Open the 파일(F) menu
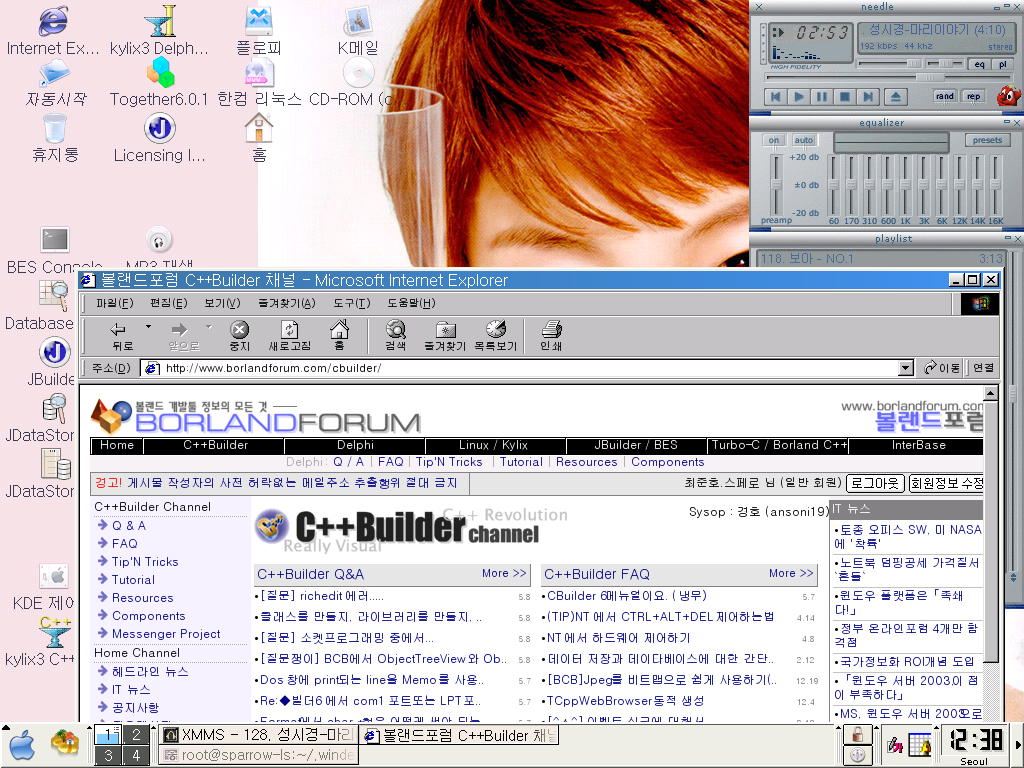This screenshot has height=768, width=1024. (x=114, y=303)
